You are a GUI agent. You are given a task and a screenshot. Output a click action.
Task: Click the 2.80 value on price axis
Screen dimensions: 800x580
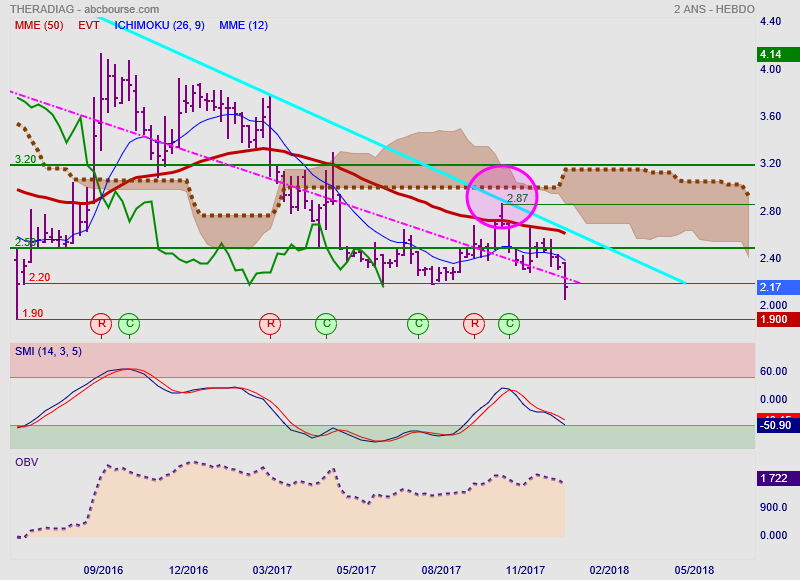click(x=770, y=211)
